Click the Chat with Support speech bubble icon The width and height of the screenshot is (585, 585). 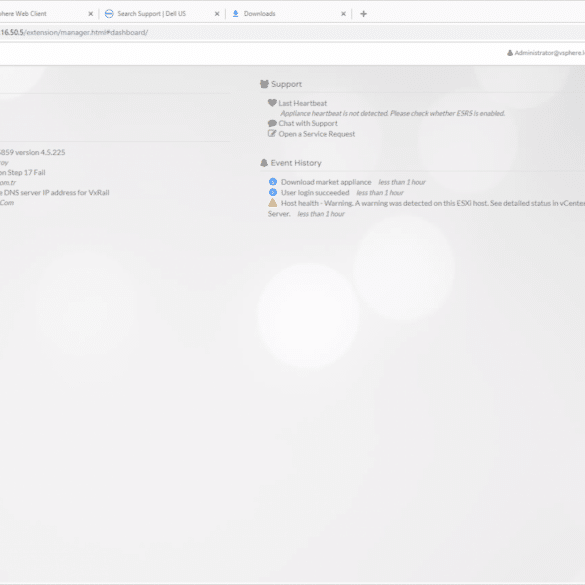point(272,123)
